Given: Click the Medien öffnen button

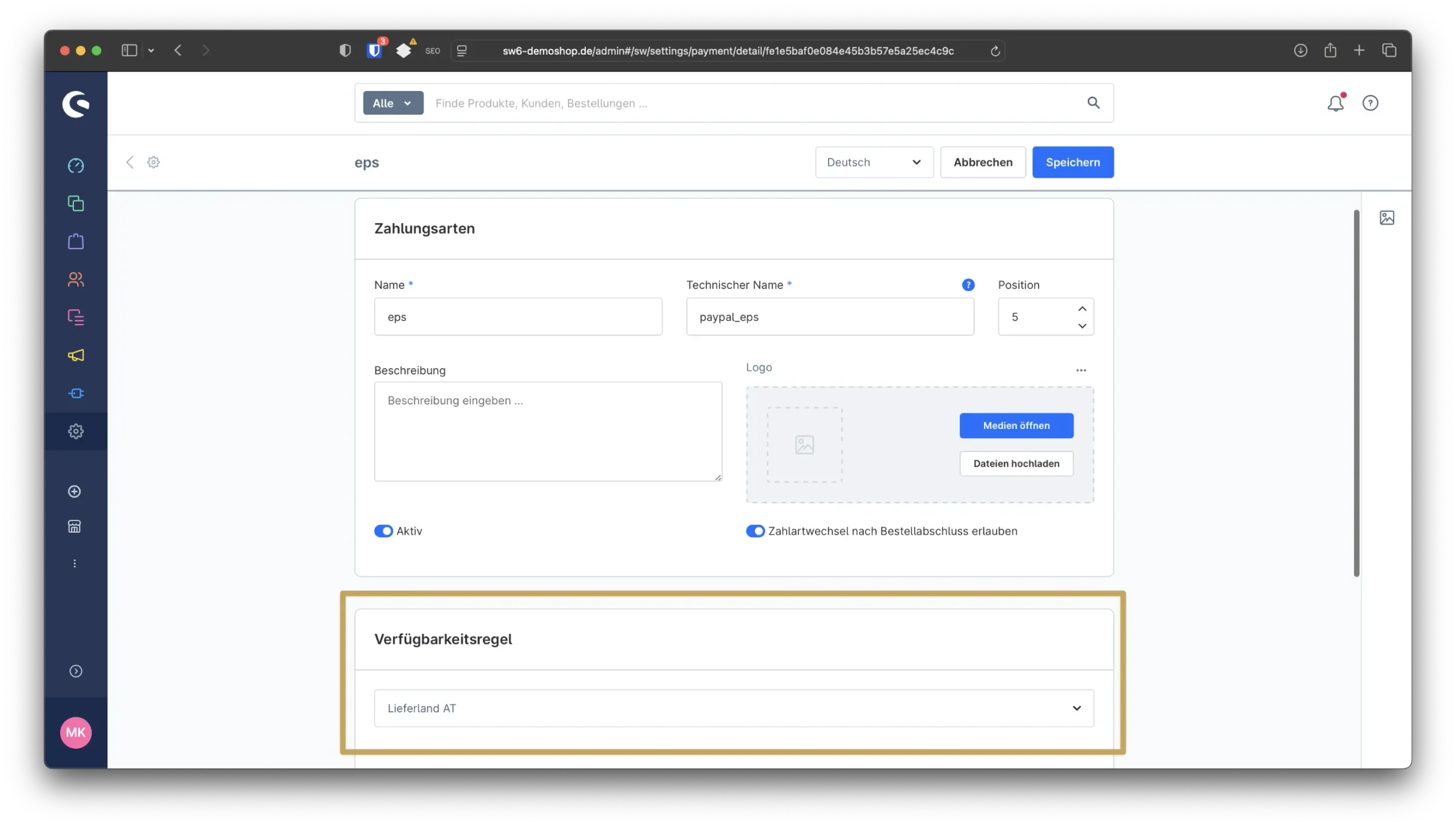Looking at the screenshot, I should tap(1016, 425).
